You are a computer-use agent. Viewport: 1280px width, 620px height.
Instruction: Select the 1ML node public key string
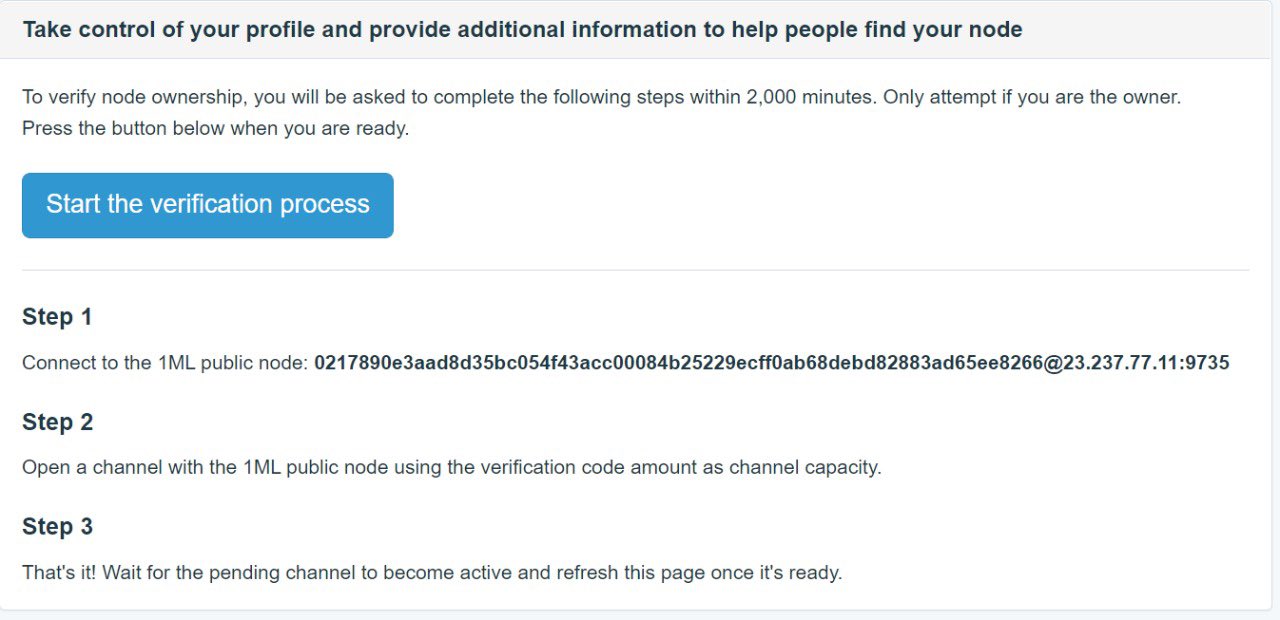[x=678, y=363]
